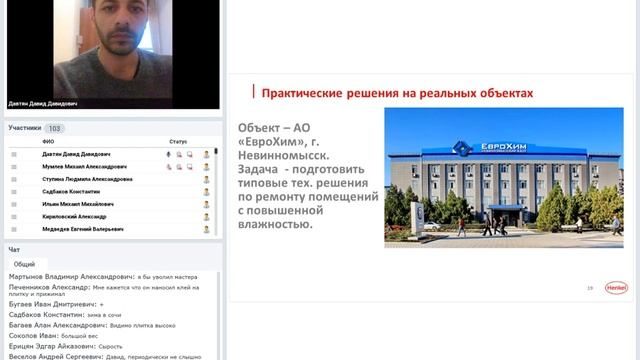The width and height of the screenshot is (640, 360).
Task: Click the Статус column header
Action: coord(178,142)
